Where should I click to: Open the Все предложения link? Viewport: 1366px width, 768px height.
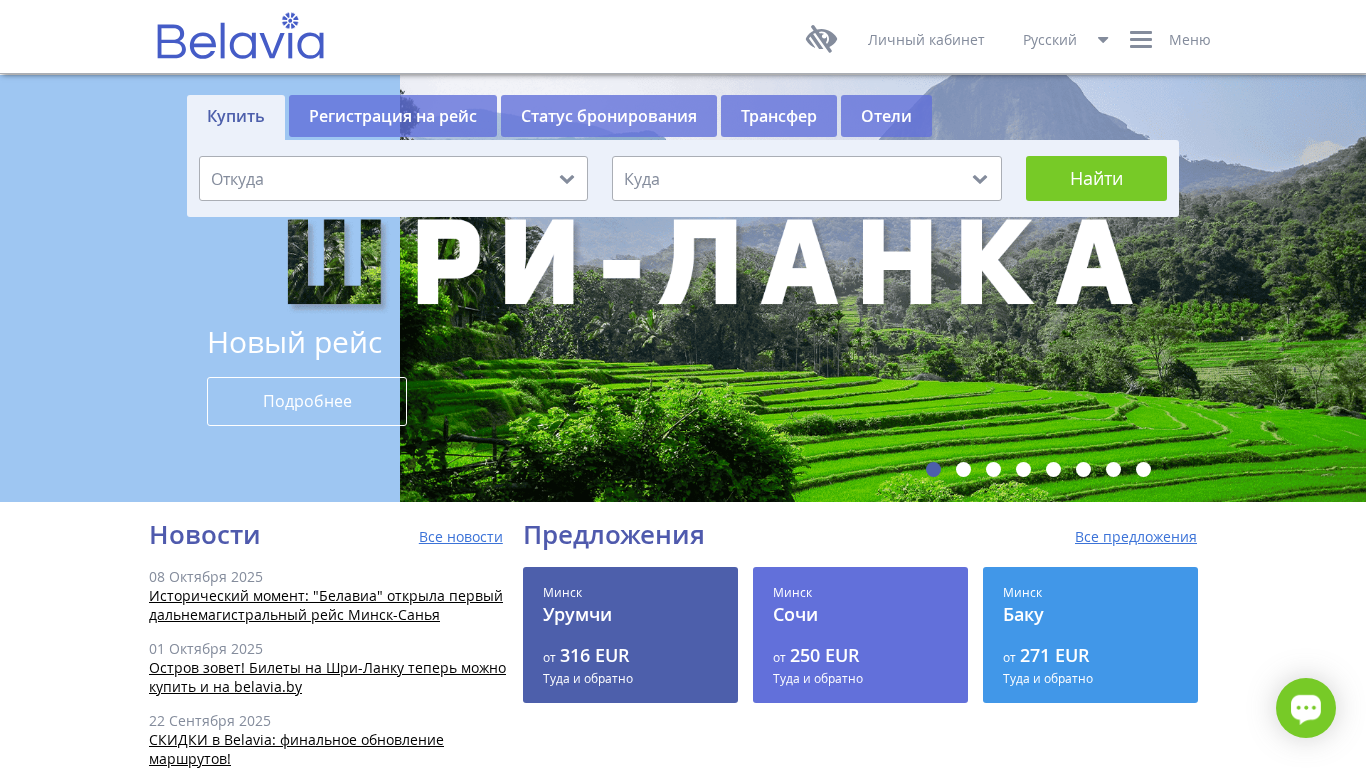click(1136, 537)
